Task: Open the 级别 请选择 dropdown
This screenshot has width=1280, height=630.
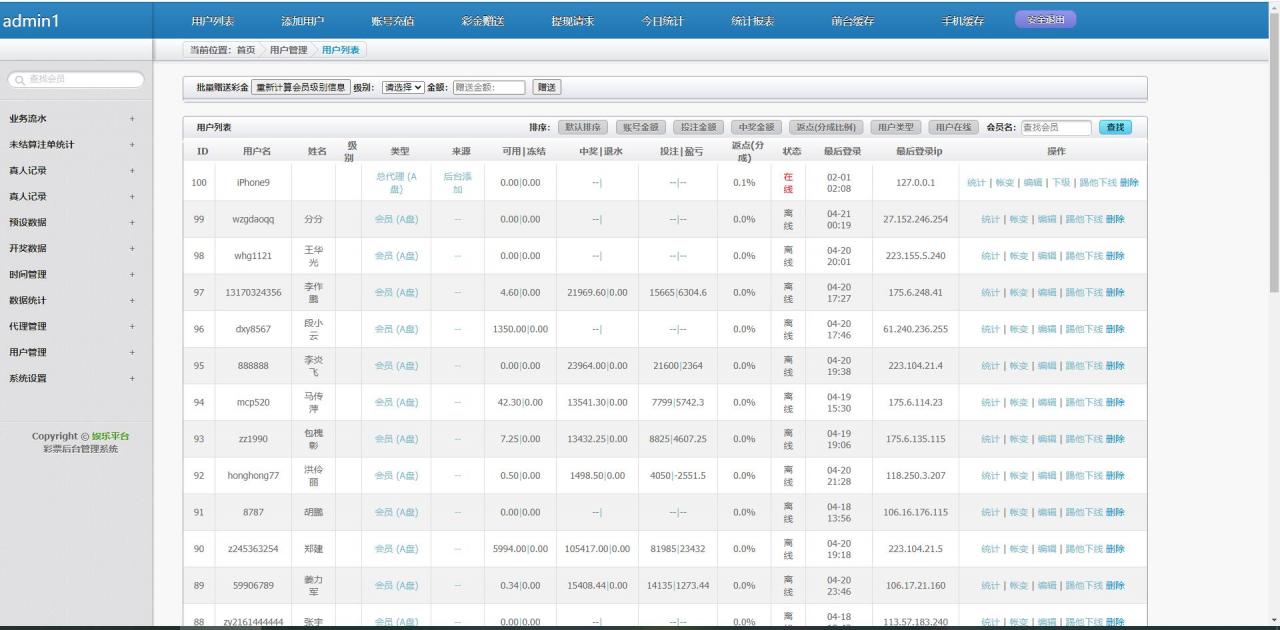Action: pyautogui.click(x=403, y=87)
